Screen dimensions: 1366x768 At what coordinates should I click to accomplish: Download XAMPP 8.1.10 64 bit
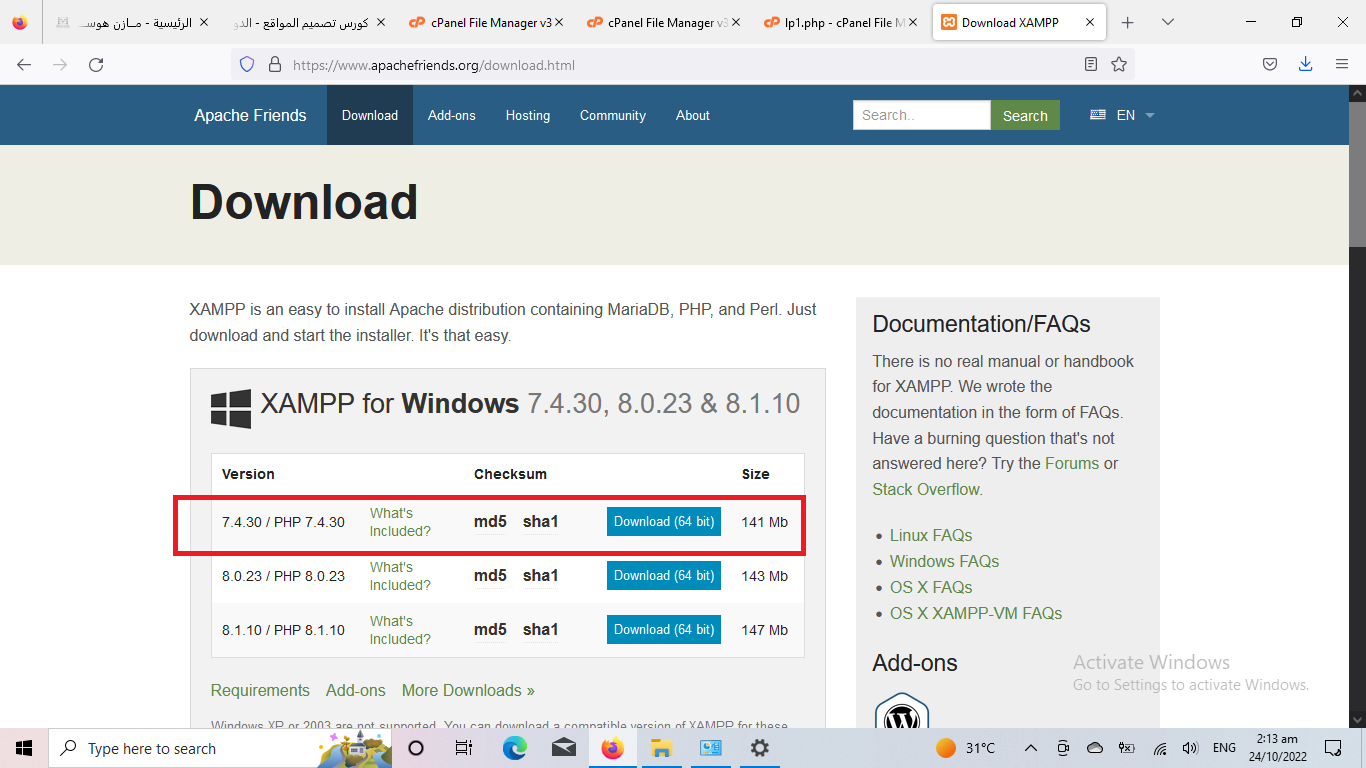[664, 630]
